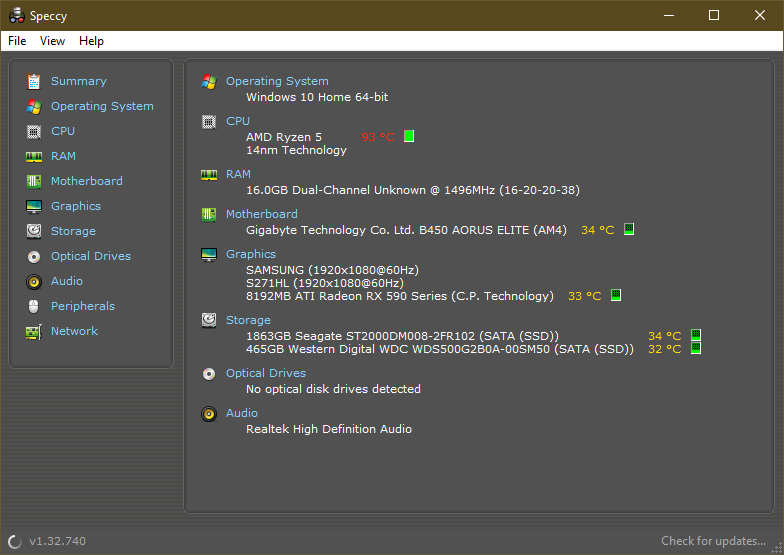Click the 32 °C Western Digital temperature
784x555 pixels.
(x=664, y=349)
